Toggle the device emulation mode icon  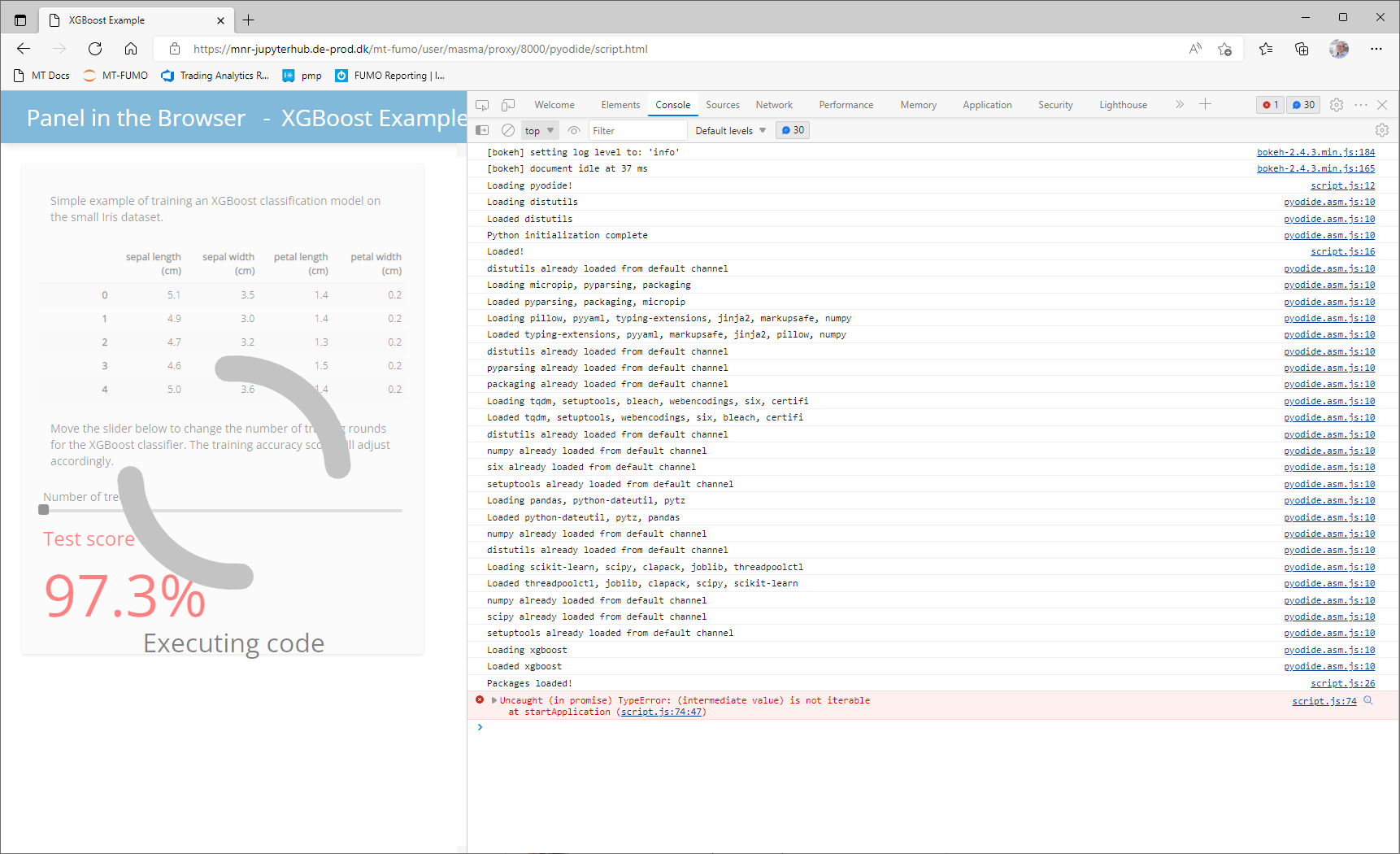(x=508, y=105)
